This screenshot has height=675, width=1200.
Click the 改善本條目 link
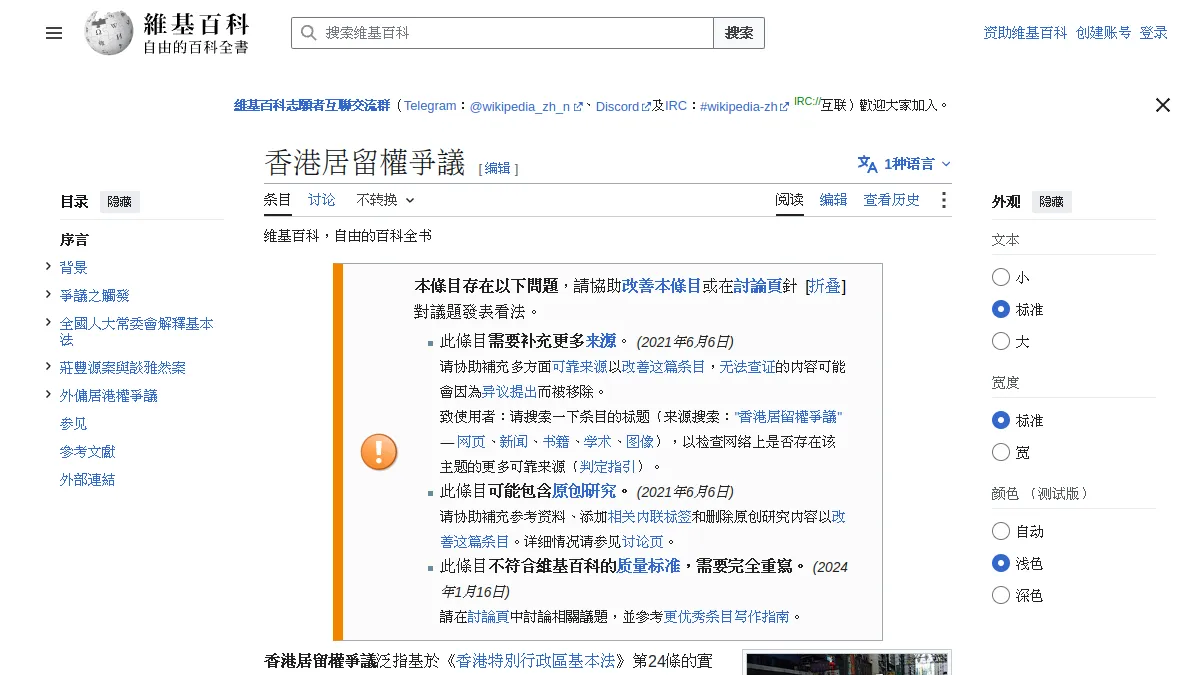[662, 286]
